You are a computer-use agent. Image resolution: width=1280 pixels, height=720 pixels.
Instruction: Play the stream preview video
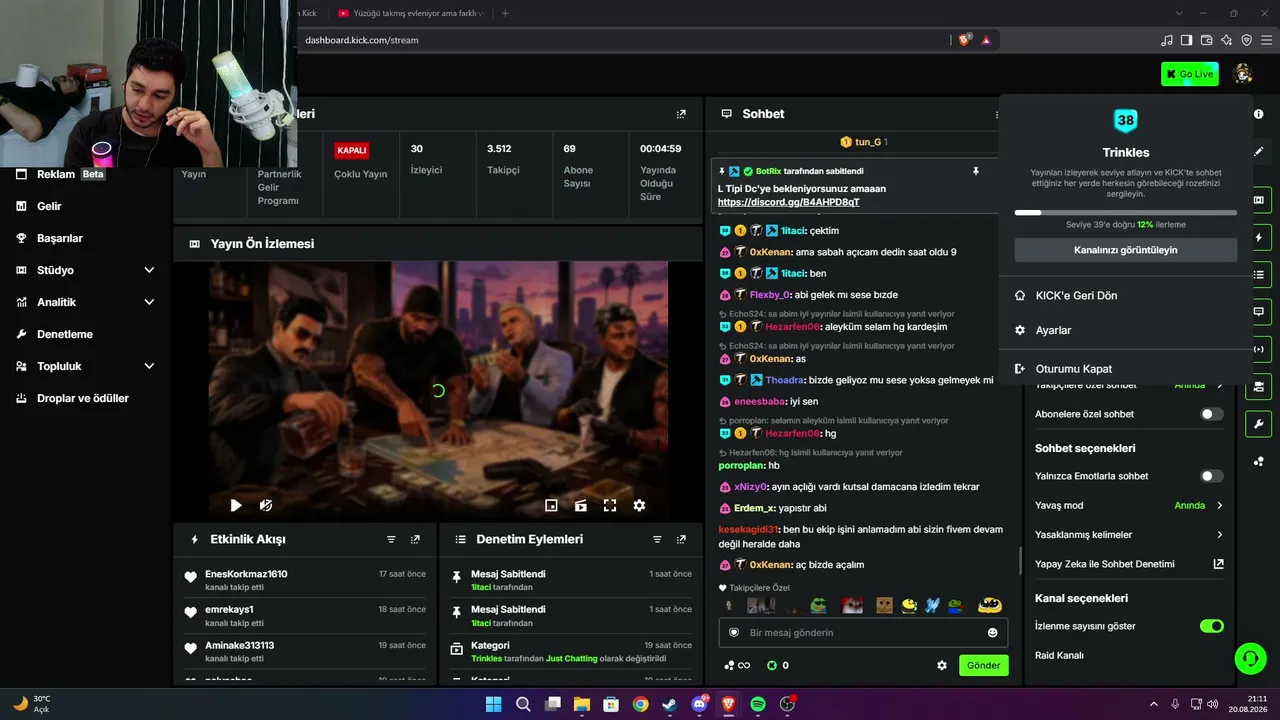(x=236, y=506)
